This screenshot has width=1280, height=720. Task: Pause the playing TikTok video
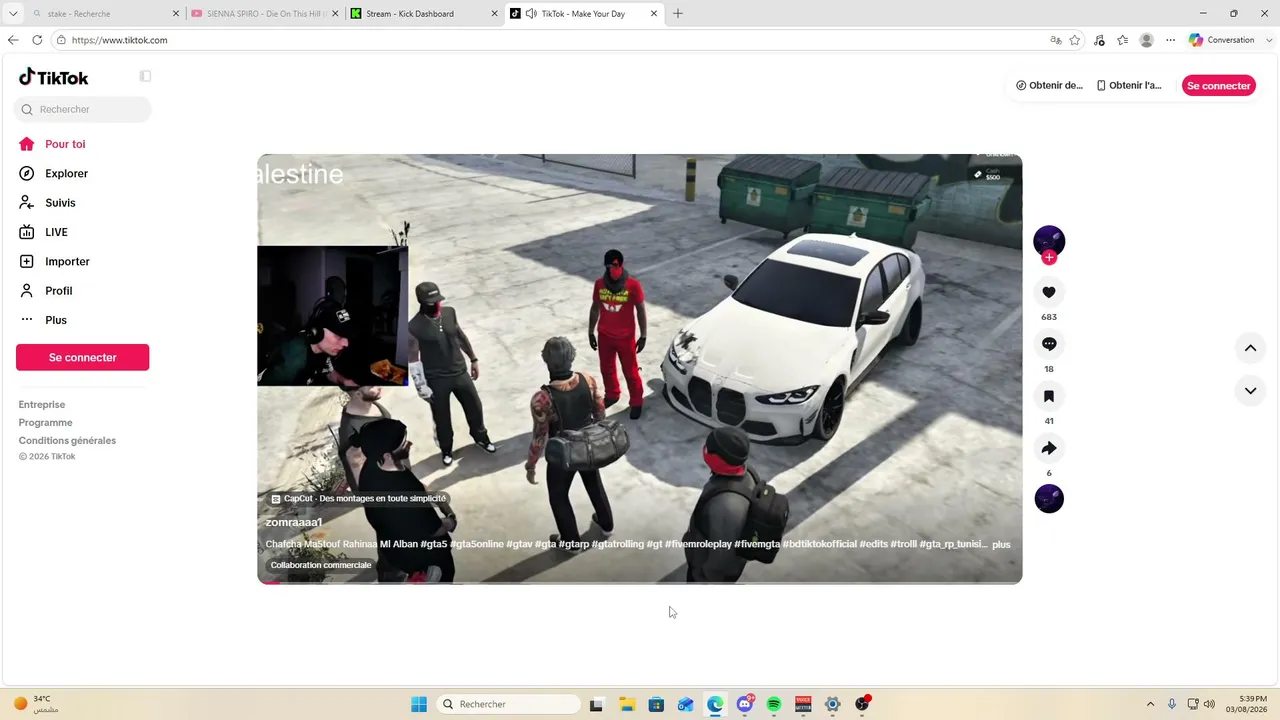640,369
